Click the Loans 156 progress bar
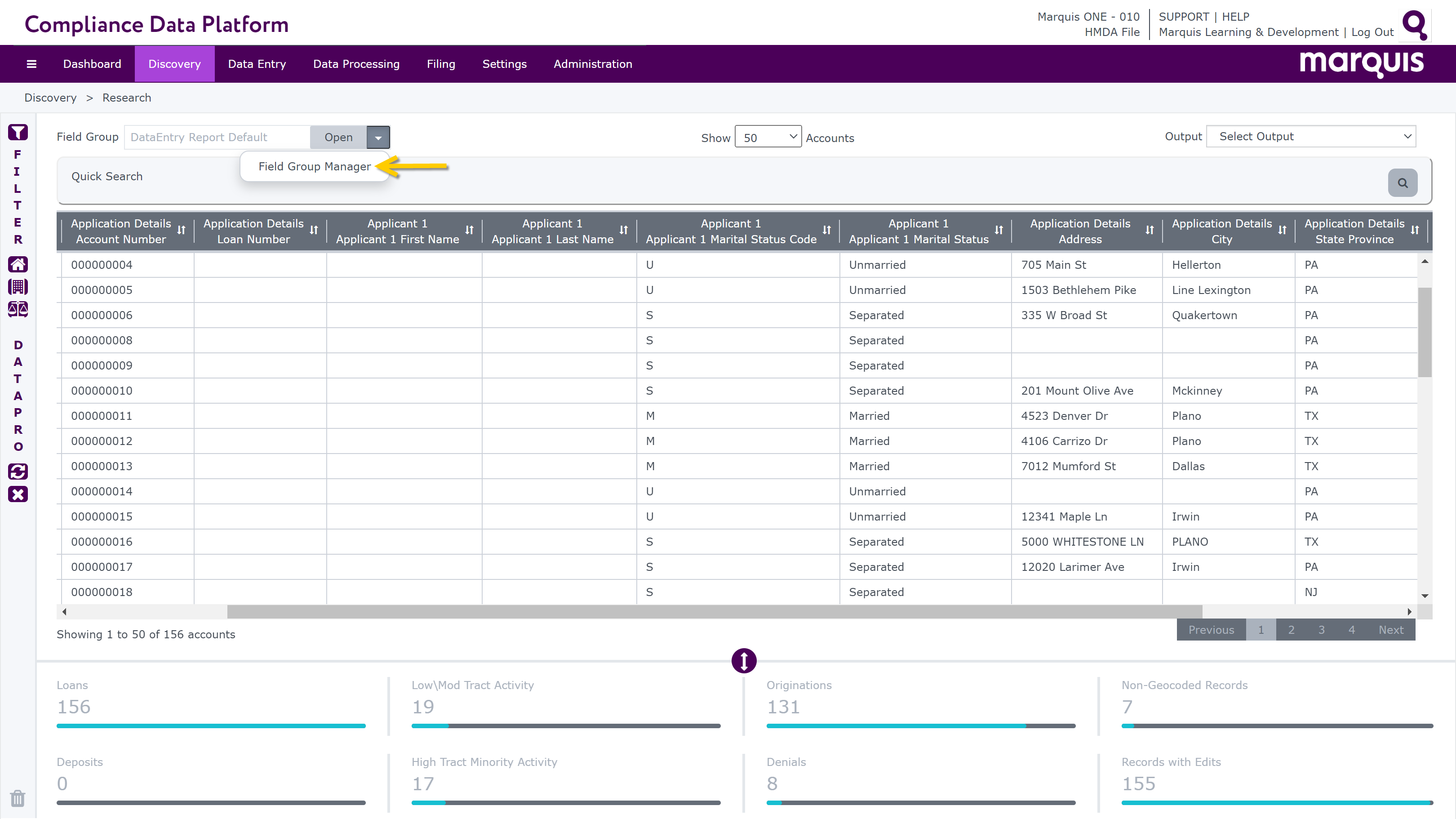 click(x=211, y=726)
